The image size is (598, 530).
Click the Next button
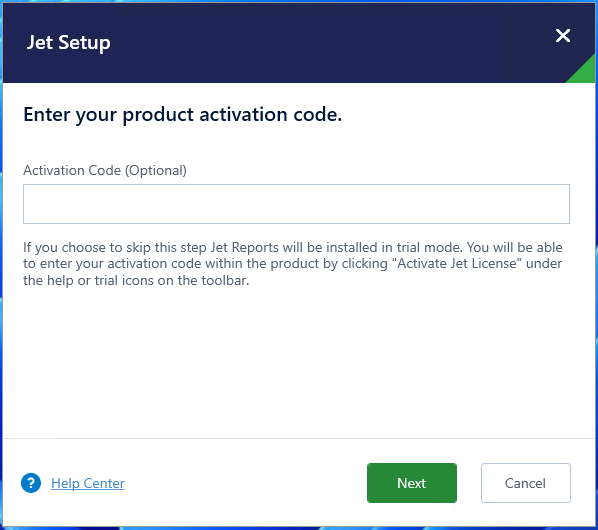[x=412, y=483]
